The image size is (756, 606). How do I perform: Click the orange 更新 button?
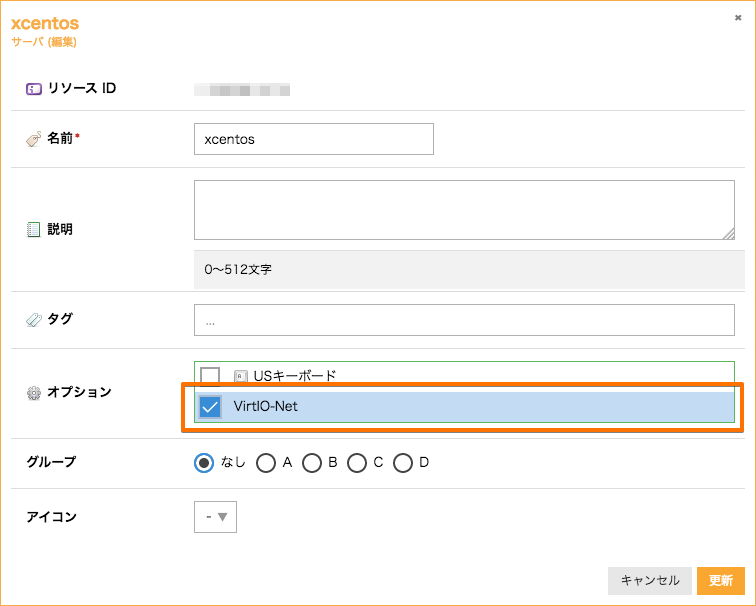click(720, 580)
